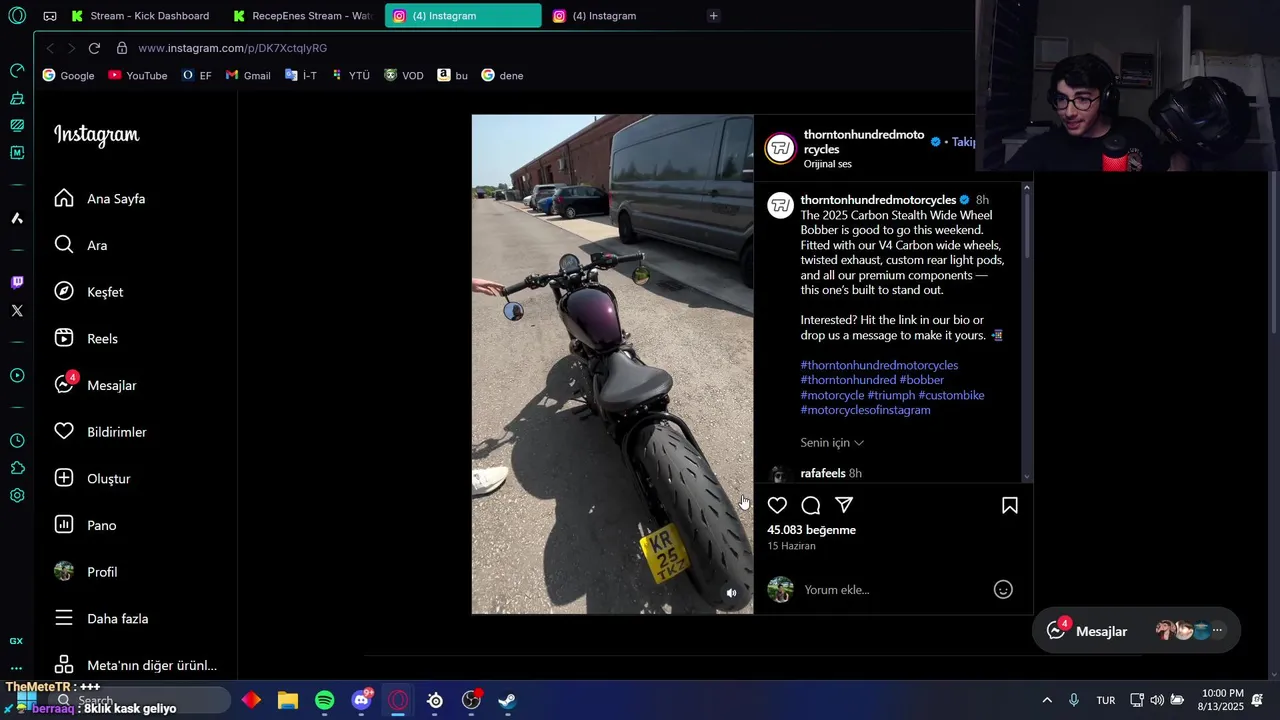This screenshot has height=720, width=1280.
Task: Click the comment bubble icon
Action: tap(811, 505)
